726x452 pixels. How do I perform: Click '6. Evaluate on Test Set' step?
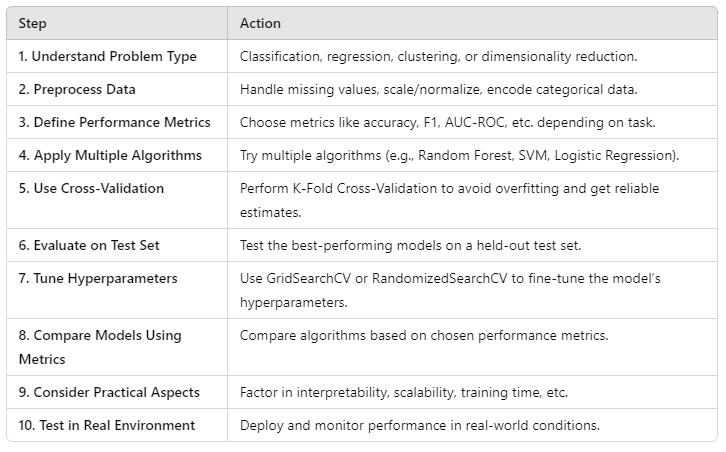(x=89, y=245)
